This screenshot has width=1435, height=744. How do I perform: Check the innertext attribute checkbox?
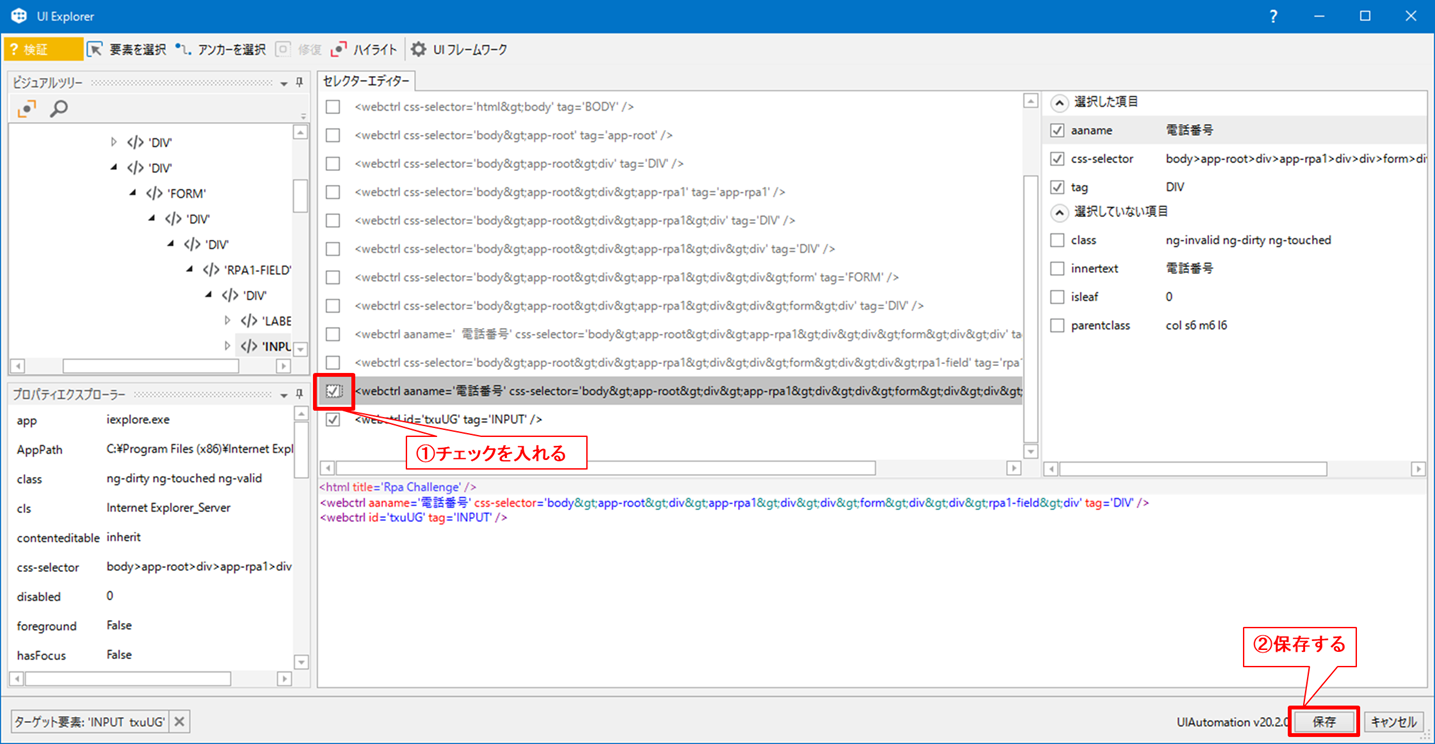tap(1057, 268)
